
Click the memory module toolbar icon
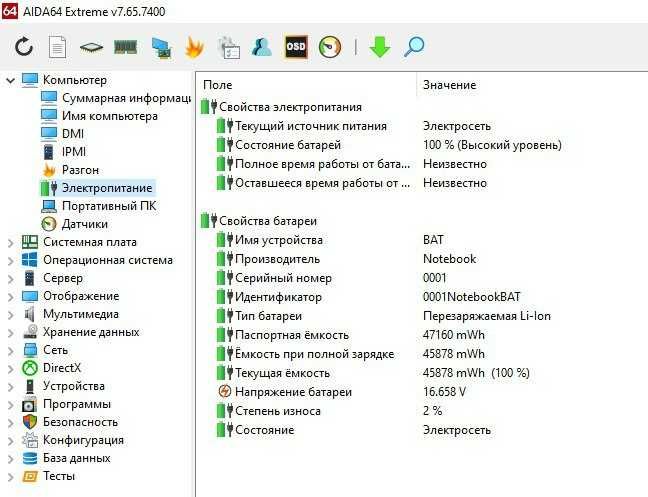(x=125, y=47)
